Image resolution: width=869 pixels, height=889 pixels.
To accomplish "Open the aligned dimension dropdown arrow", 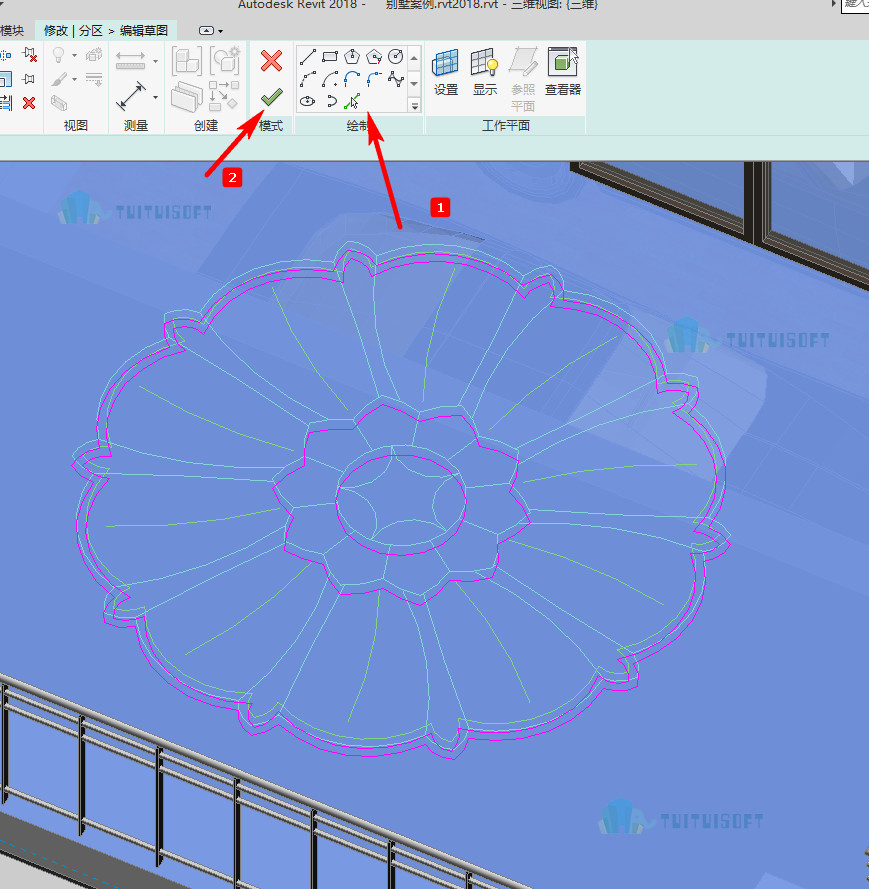I will 155,98.
